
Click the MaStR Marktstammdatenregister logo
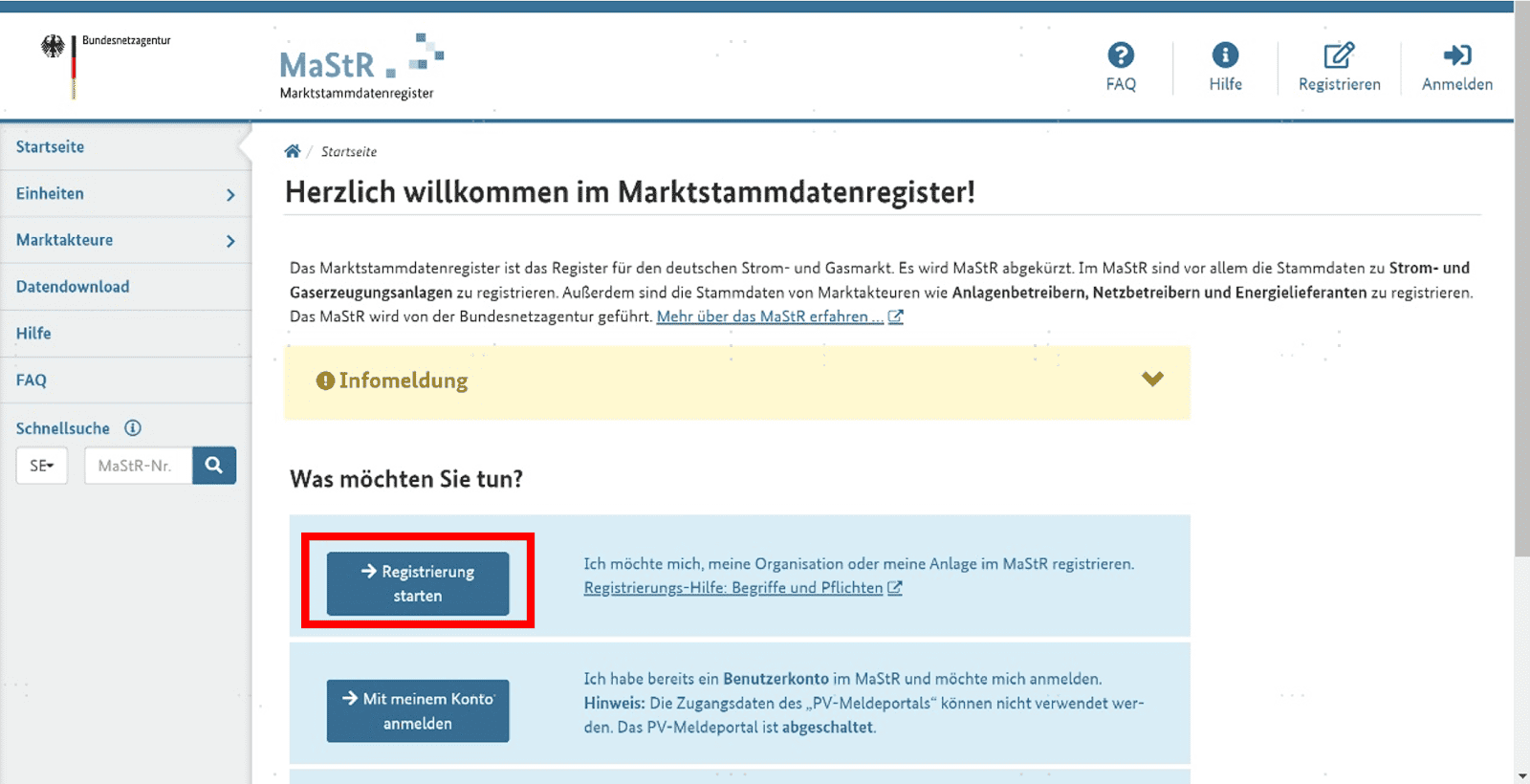click(361, 67)
